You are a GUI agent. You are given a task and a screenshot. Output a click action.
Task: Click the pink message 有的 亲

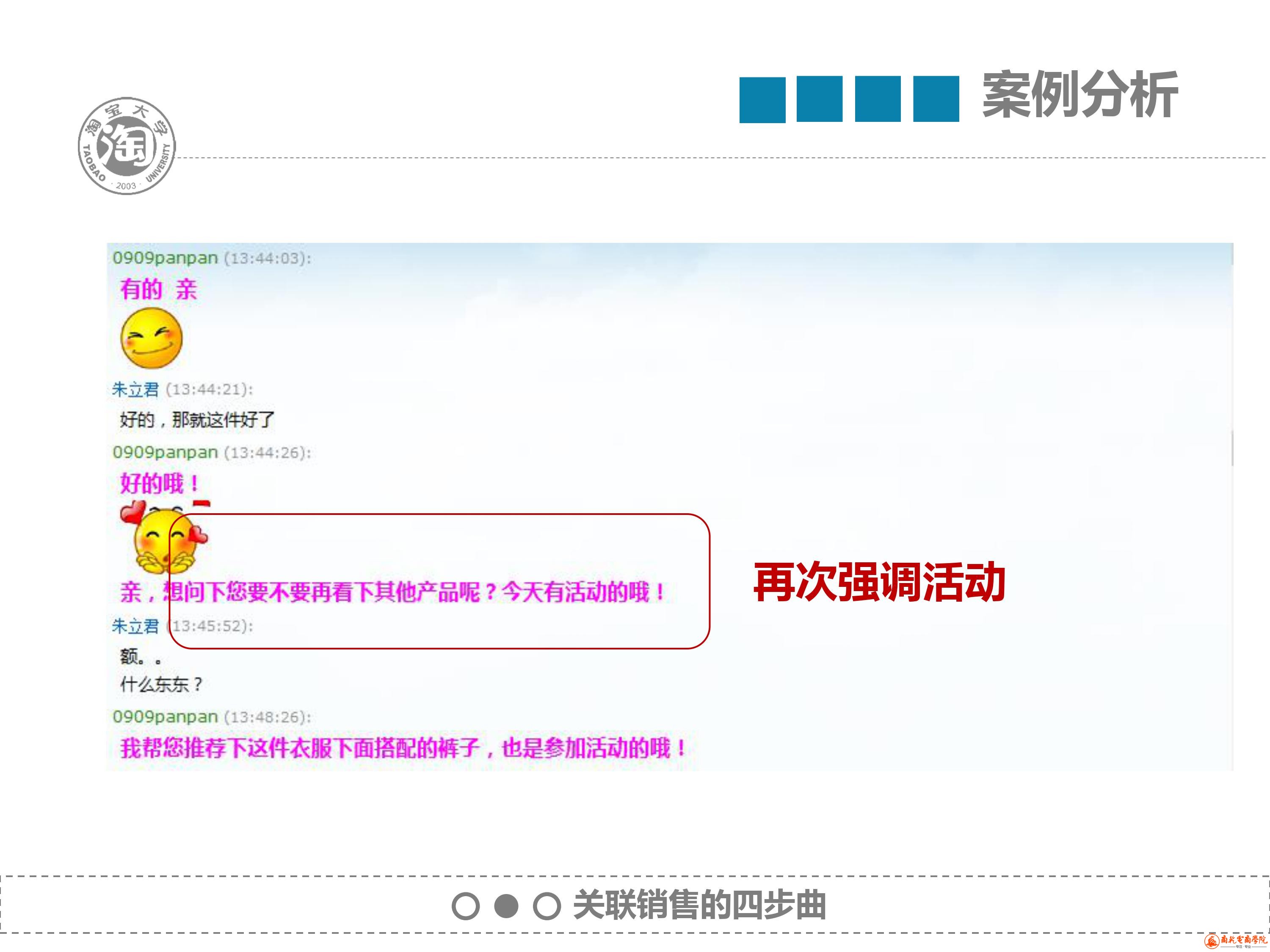coord(158,289)
